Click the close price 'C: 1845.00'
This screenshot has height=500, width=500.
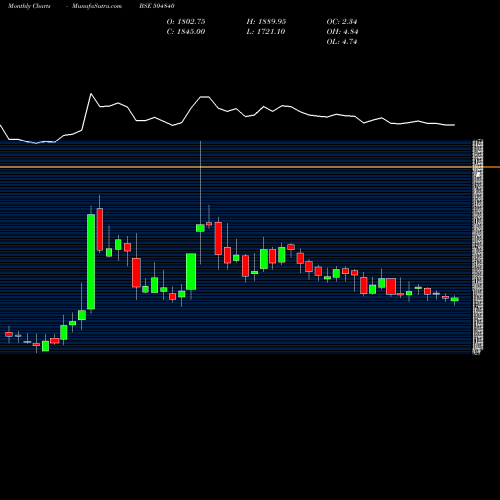click(186, 32)
